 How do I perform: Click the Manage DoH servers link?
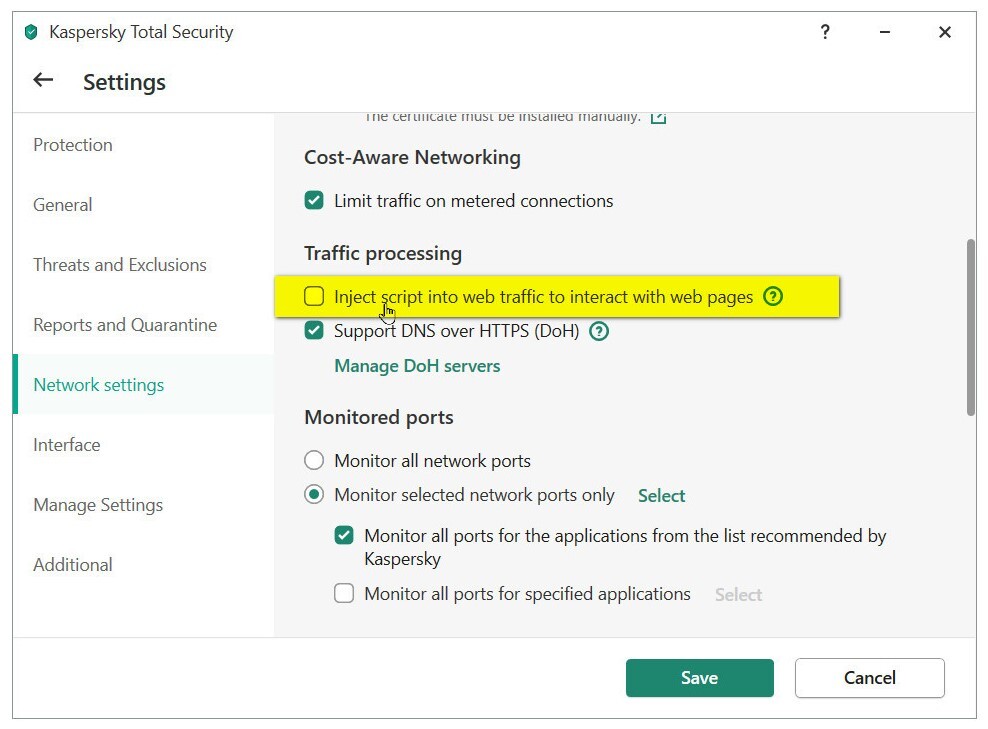point(417,366)
